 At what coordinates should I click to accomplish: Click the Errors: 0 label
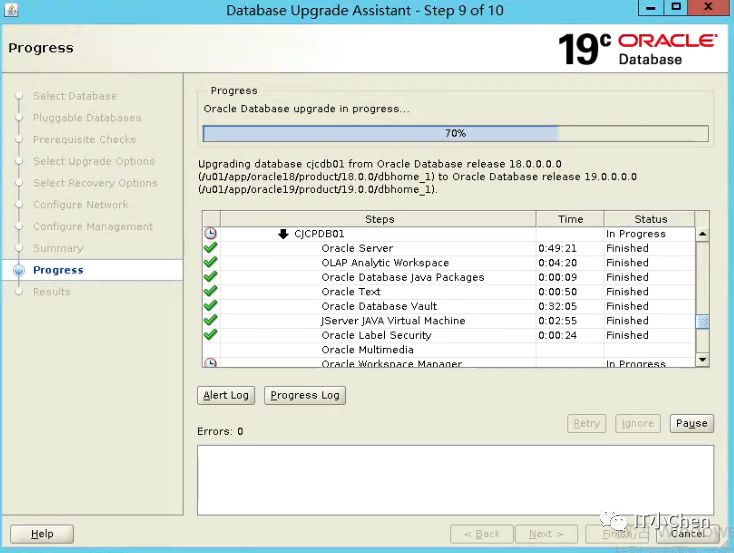pyautogui.click(x=220, y=431)
